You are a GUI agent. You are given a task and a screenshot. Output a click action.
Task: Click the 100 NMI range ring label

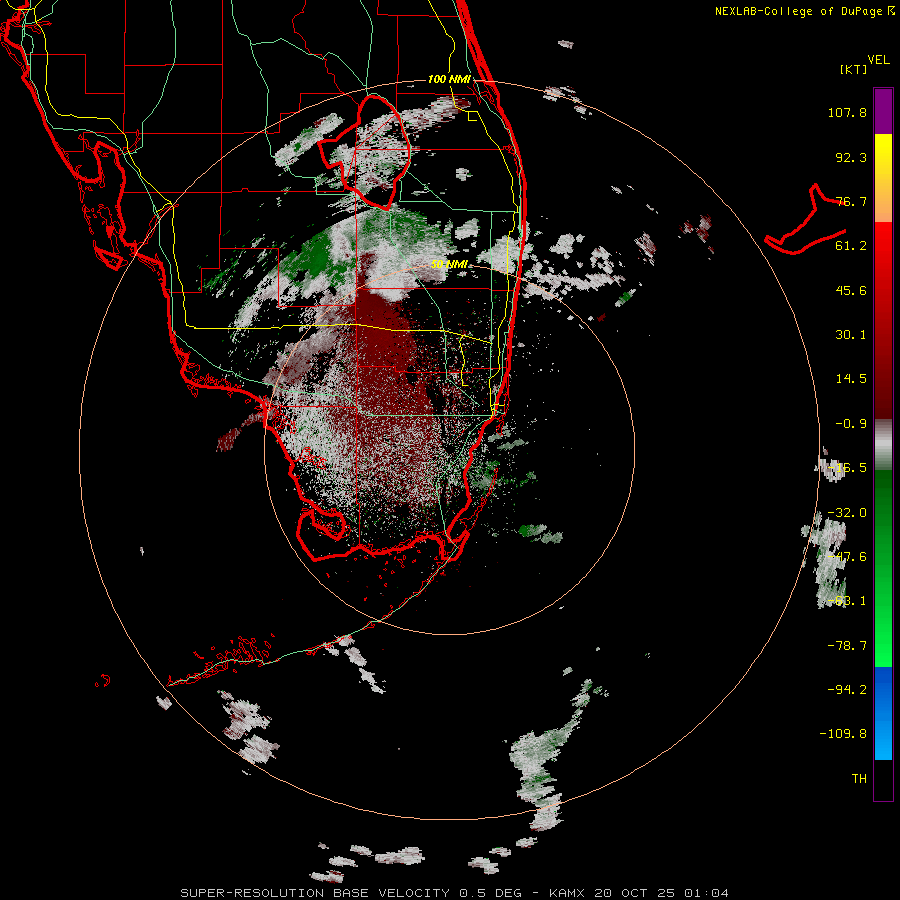[449, 79]
